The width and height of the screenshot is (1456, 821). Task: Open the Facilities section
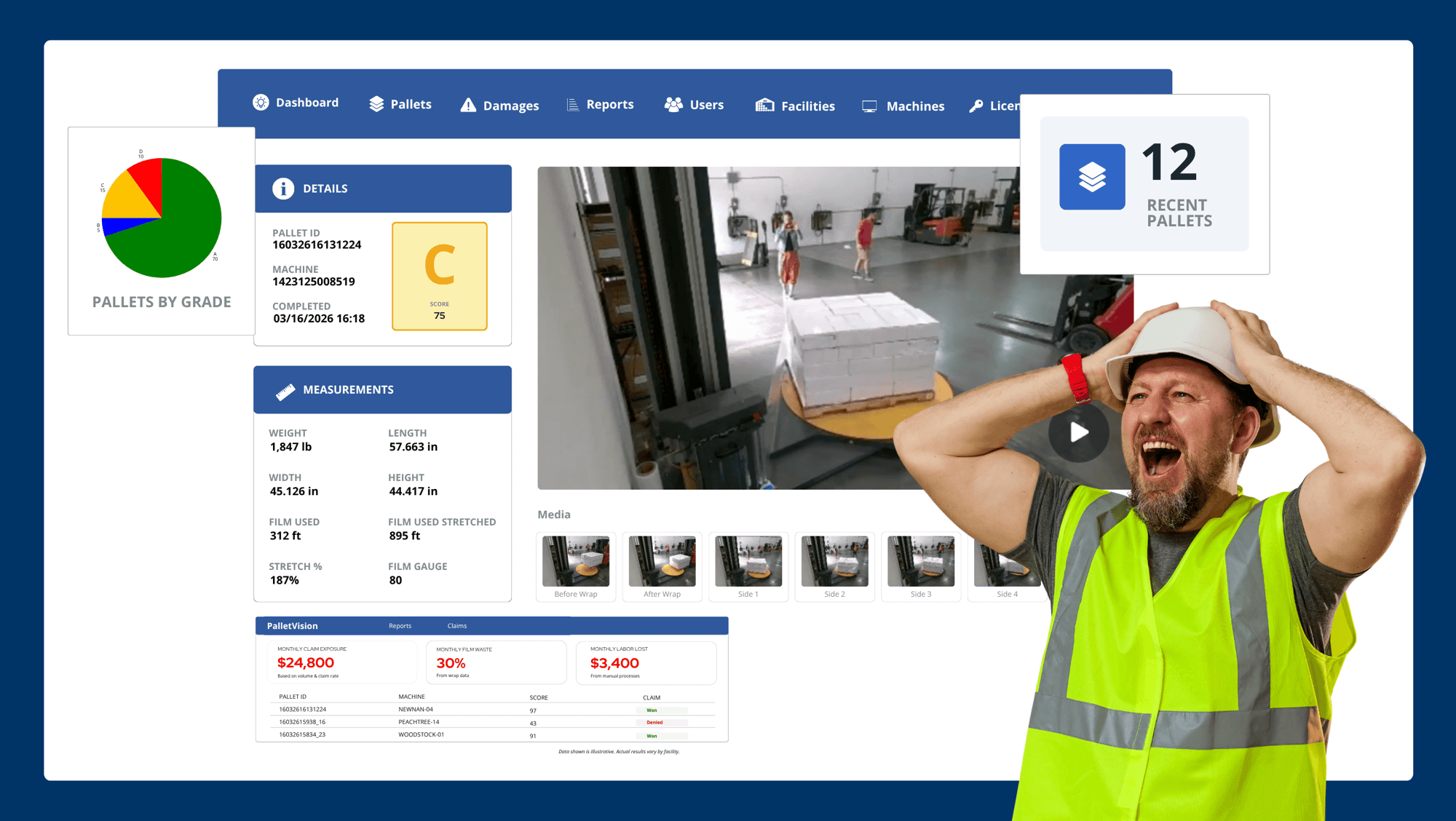point(795,106)
